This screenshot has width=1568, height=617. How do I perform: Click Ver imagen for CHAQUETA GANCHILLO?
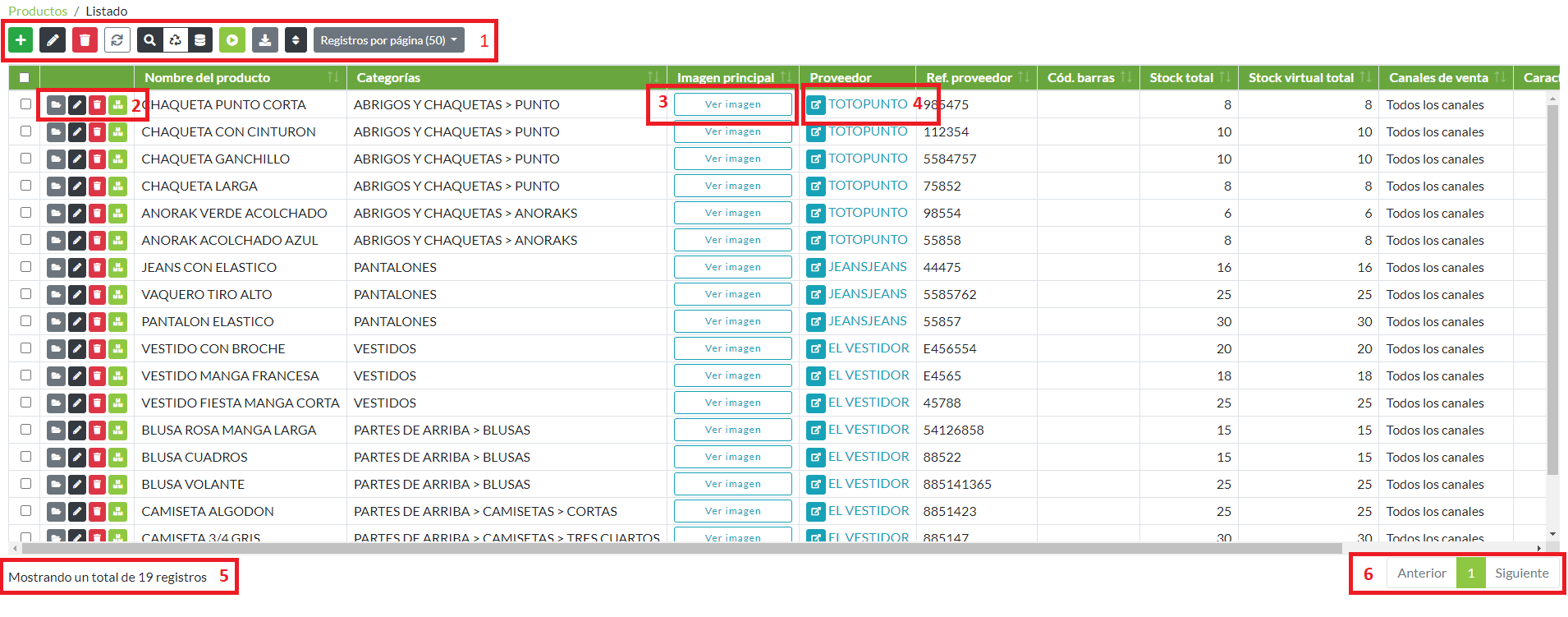click(732, 159)
